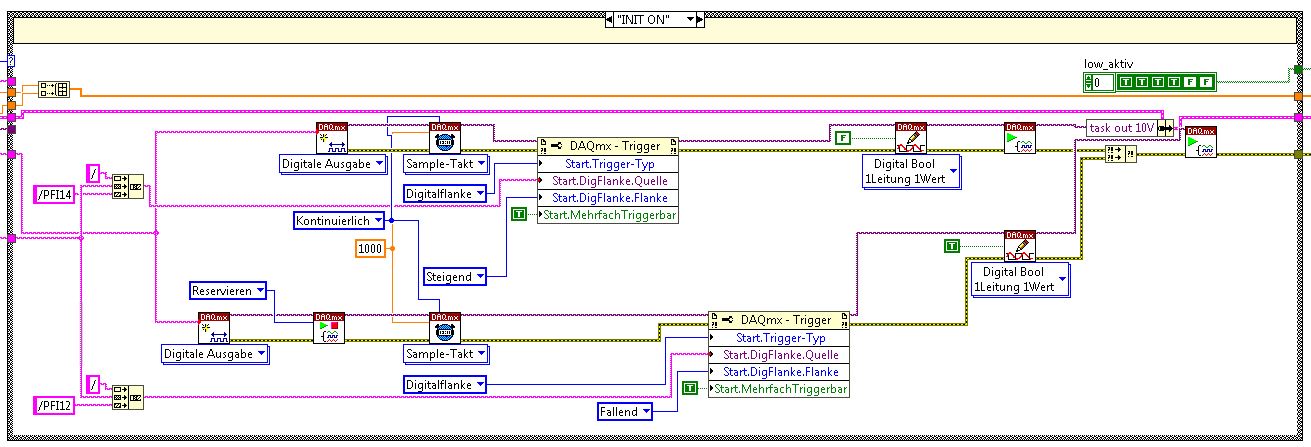Click lower DAQmx - Trigger node title

click(785, 320)
